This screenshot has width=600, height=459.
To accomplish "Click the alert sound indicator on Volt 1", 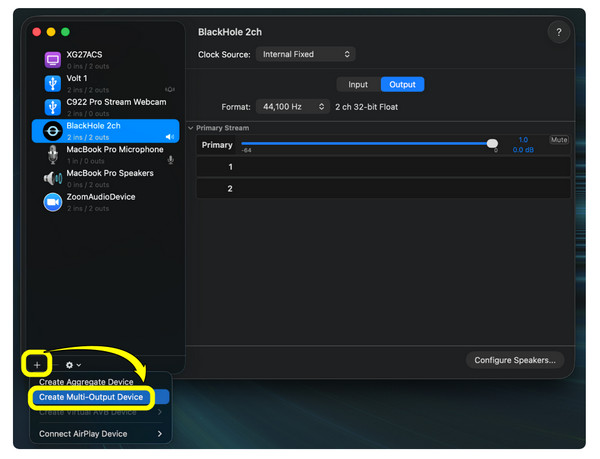I will click(x=170, y=90).
